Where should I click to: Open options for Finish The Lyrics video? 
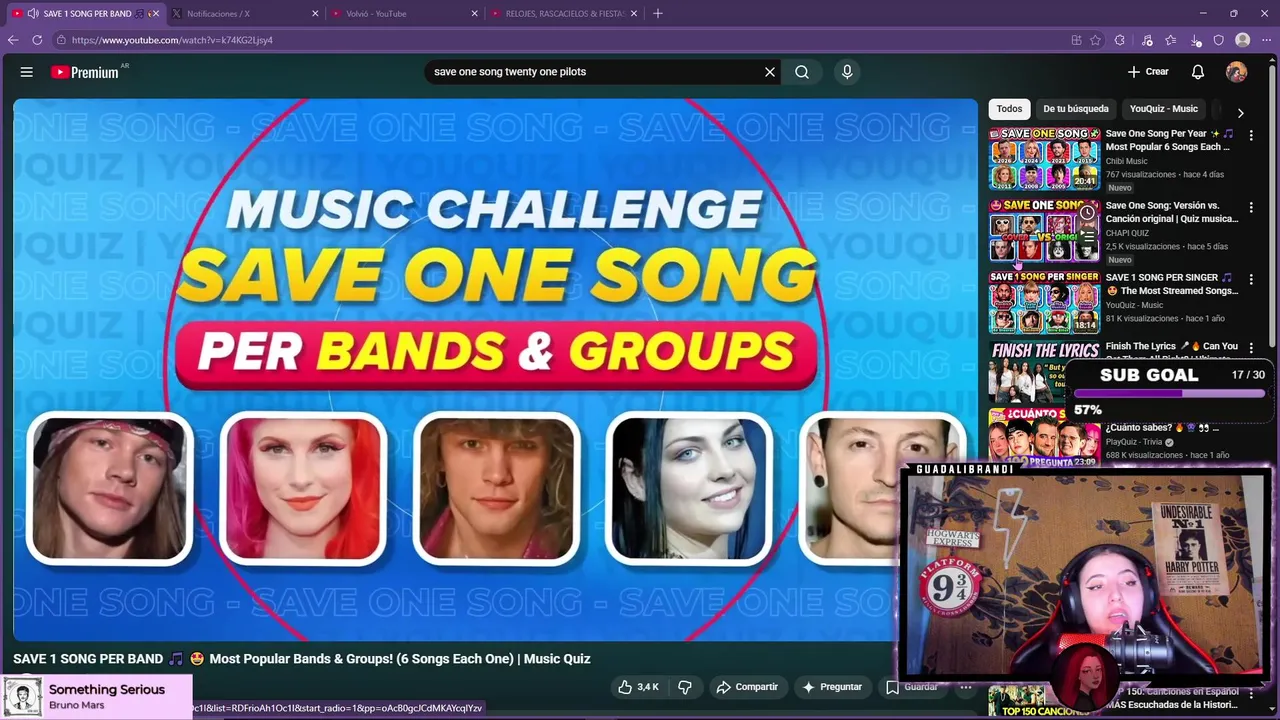1251,348
